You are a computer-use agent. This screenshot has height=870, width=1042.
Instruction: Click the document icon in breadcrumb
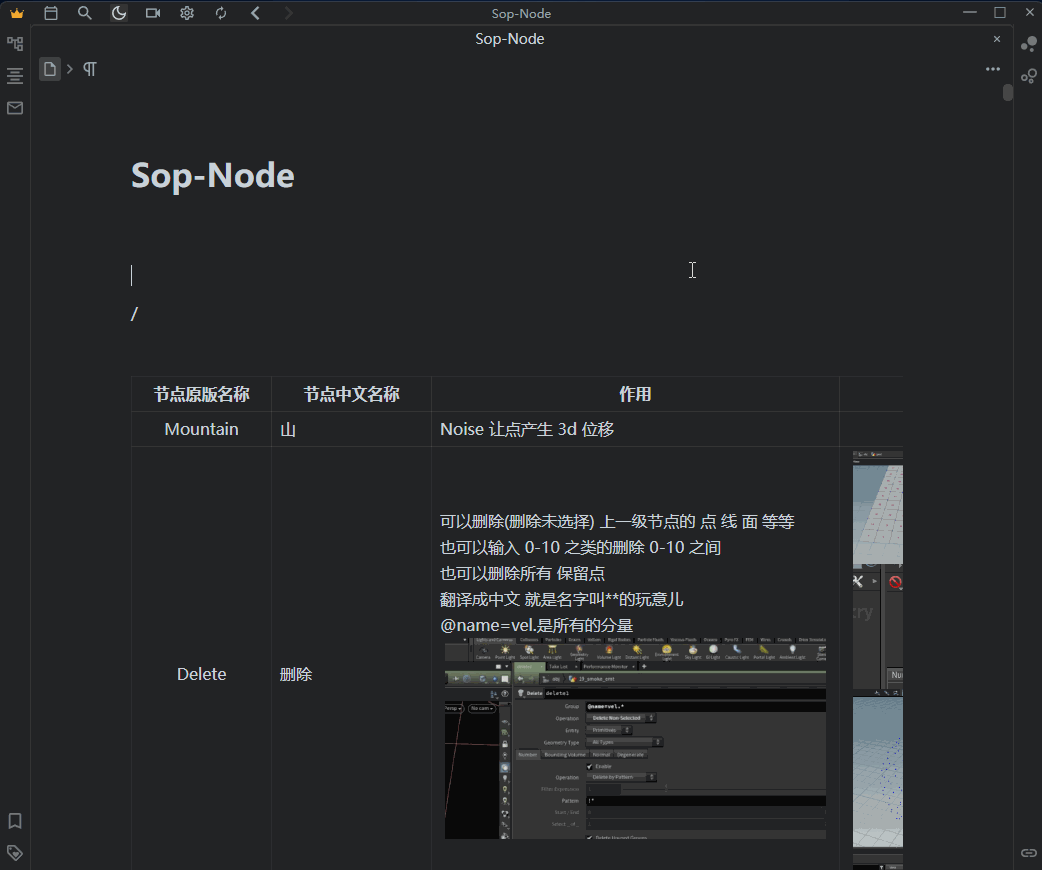[50, 69]
